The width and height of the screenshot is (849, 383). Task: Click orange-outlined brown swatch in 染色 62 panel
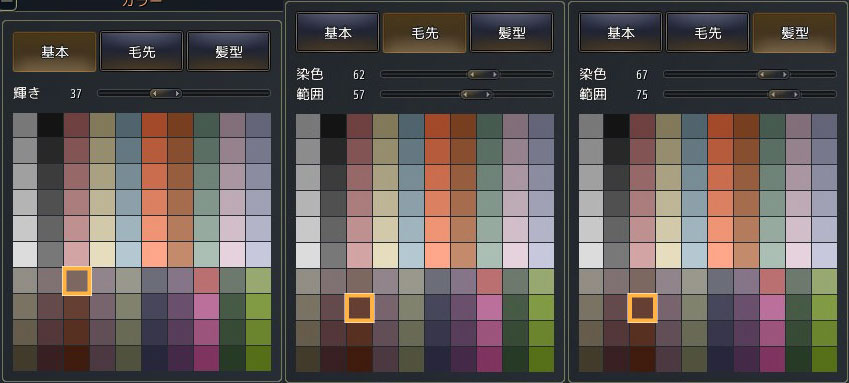click(359, 308)
